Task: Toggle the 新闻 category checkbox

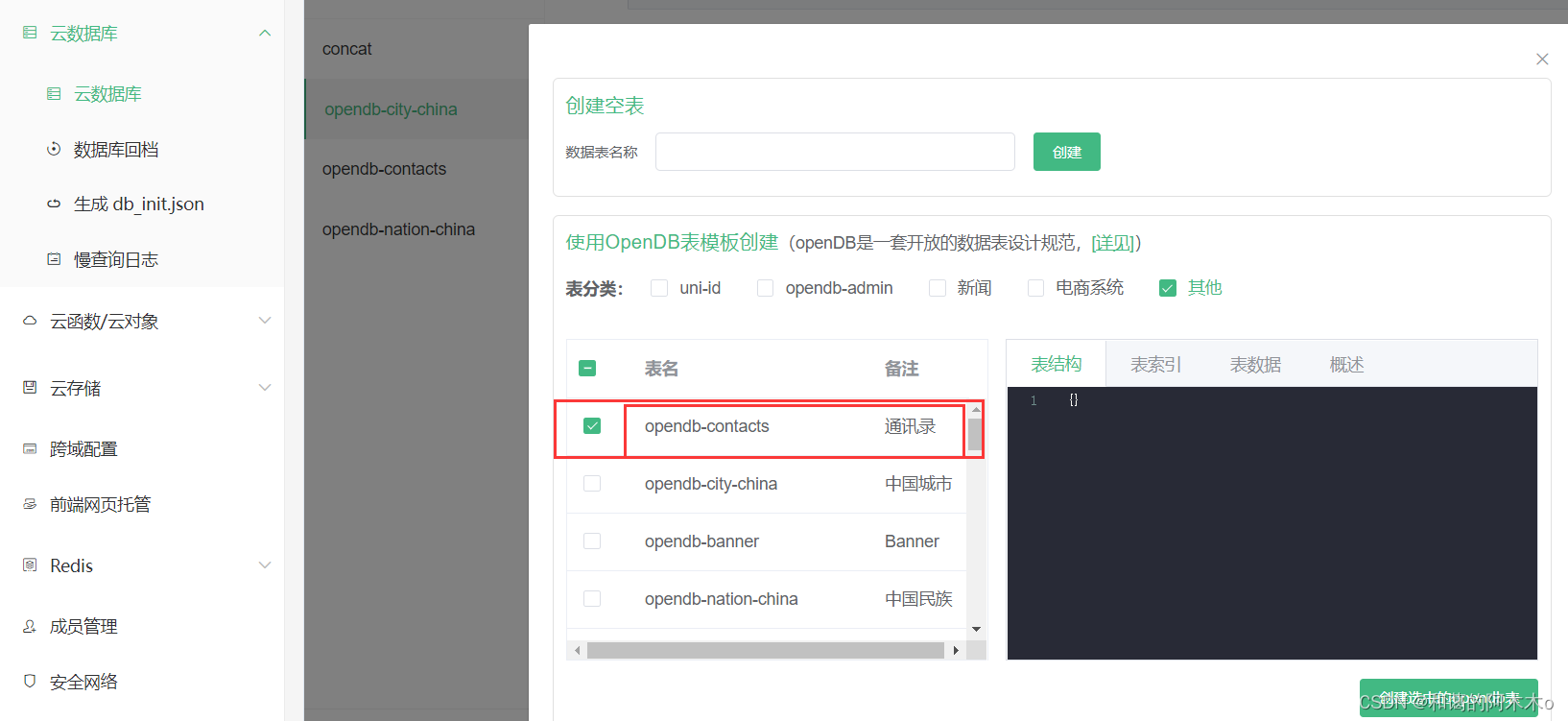Action: tap(938, 288)
